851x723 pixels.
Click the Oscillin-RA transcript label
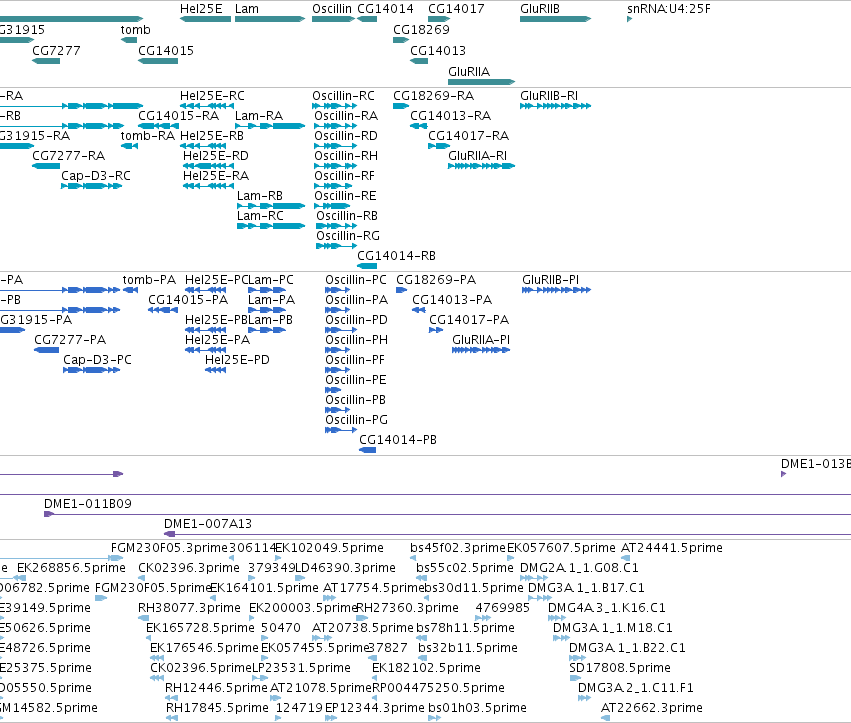click(346, 116)
